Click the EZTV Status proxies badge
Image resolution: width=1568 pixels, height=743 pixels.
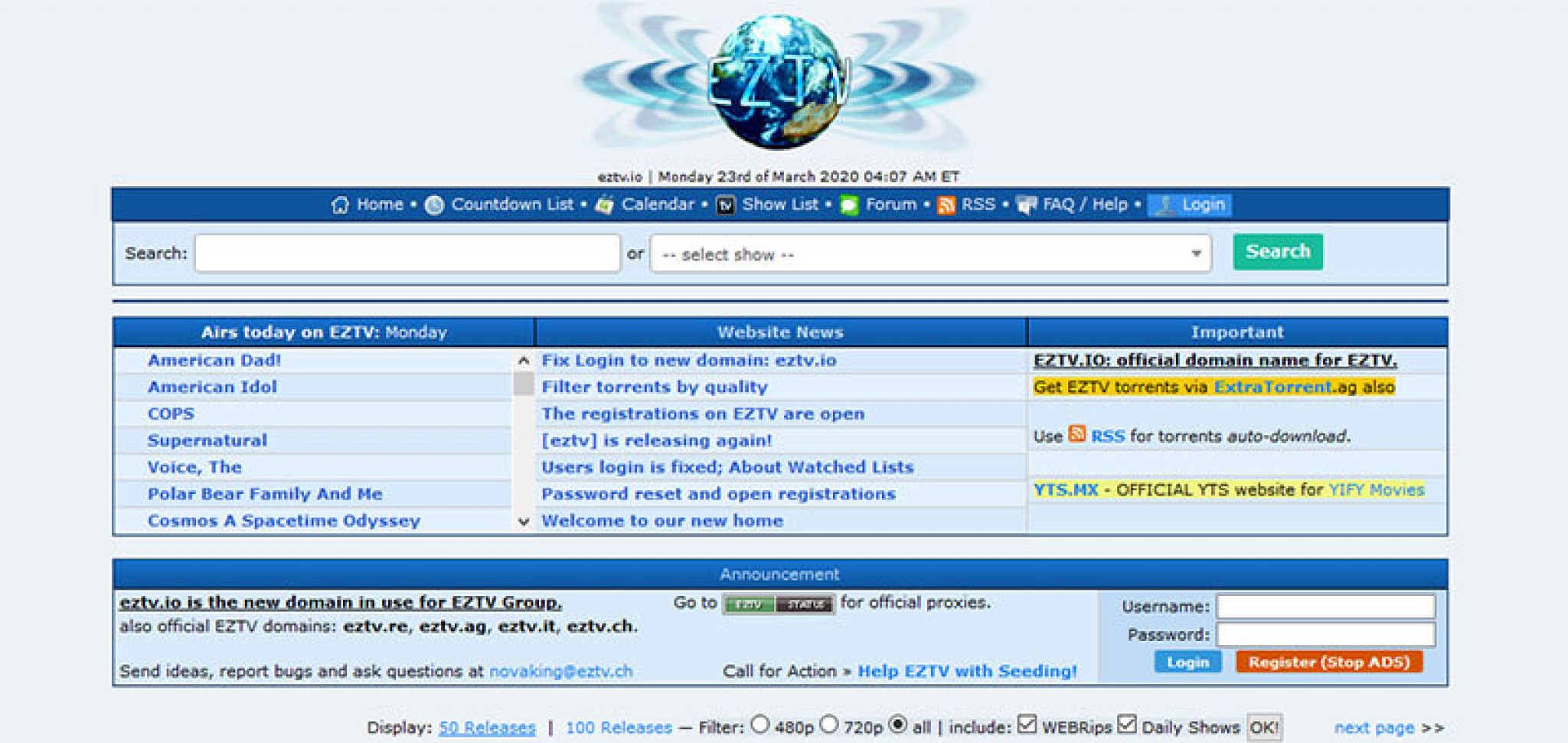[x=778, y=604]
